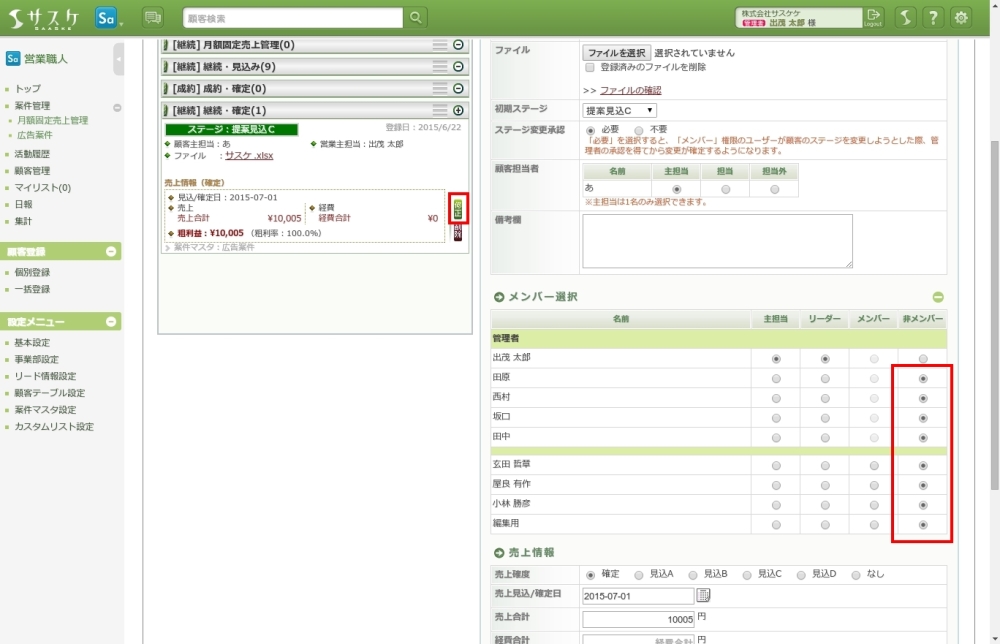Image resolution: width=1000 pixels, height=644 pixels.
Task: Click the search magnifier icon
Action: click(x=415, y=18)
